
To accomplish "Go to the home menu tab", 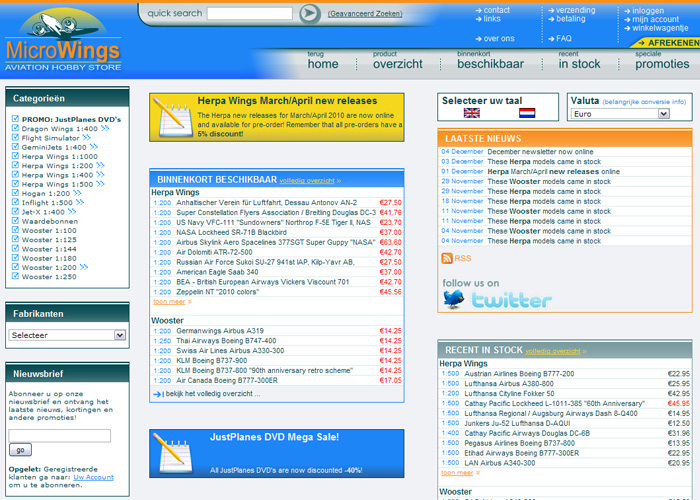I will 323,60.
